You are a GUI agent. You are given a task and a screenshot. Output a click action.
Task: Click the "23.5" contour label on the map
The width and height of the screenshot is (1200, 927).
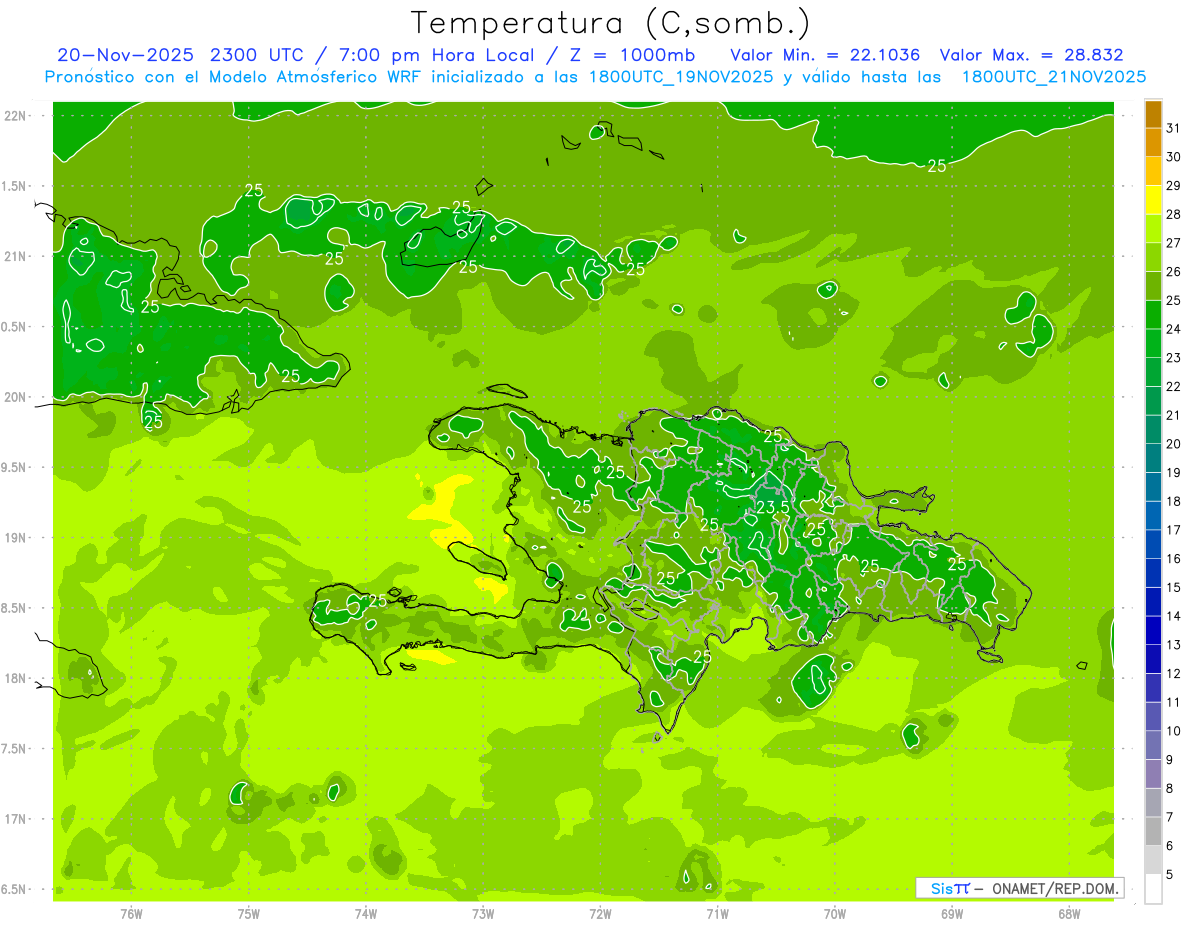[x=772, y=508]
